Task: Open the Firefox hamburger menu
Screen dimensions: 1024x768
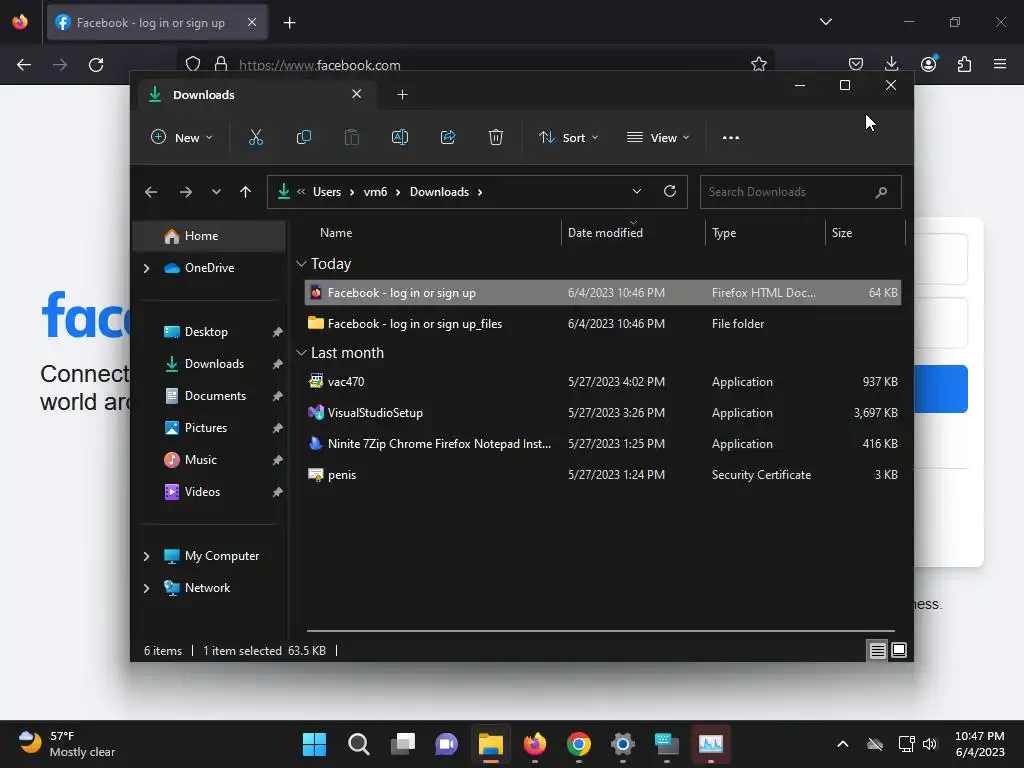Action: [1000, 64]
